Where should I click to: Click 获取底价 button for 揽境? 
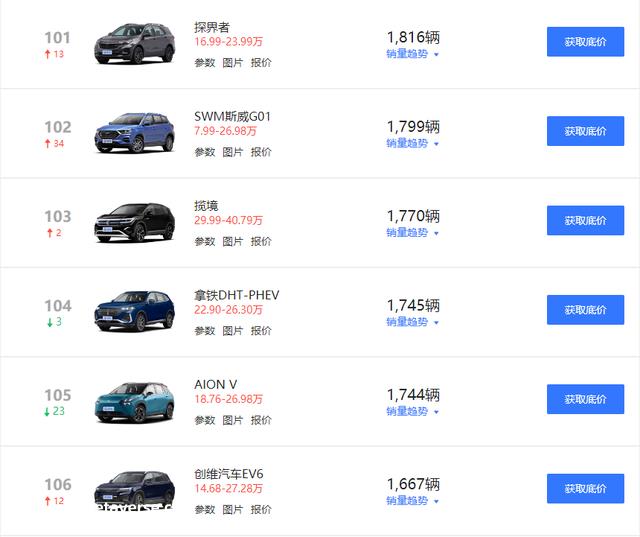585,220
